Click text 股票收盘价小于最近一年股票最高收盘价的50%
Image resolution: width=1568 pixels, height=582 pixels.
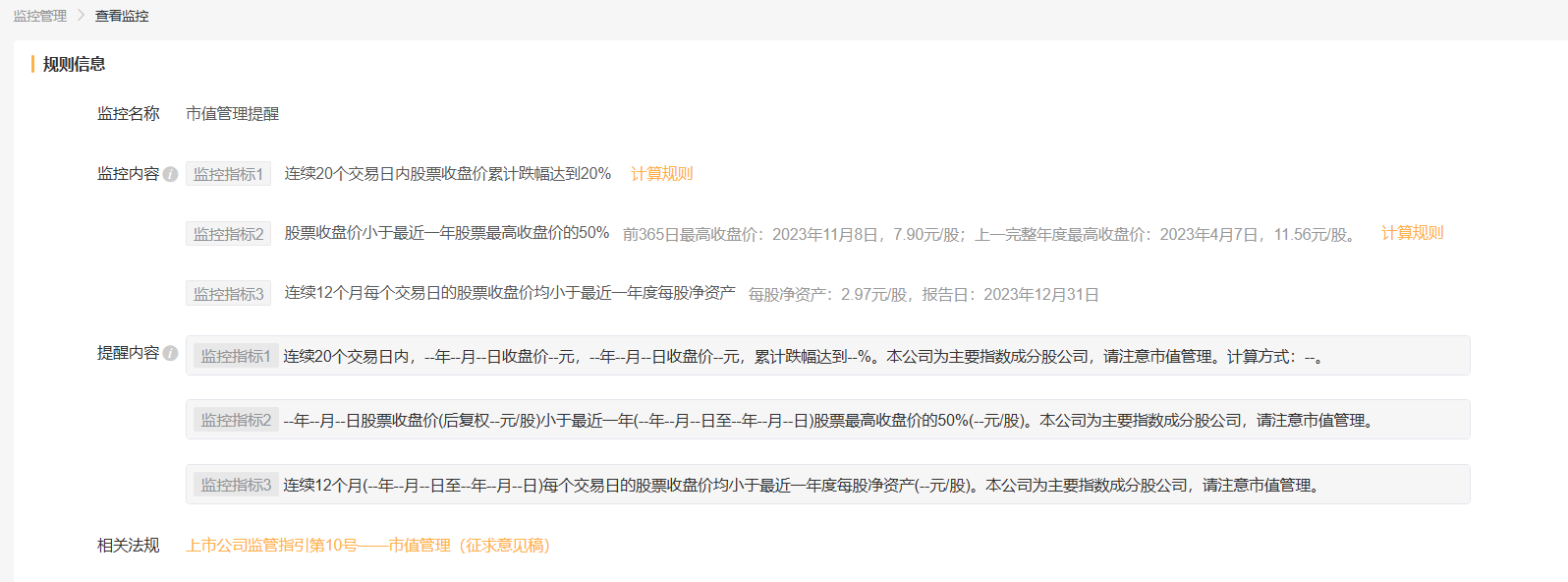tap(447, 233)
